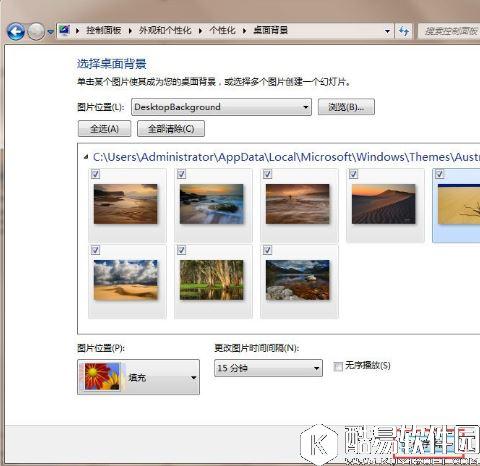
Task: Select the forest trees reflection thumbnail
Action: [212, 280]
